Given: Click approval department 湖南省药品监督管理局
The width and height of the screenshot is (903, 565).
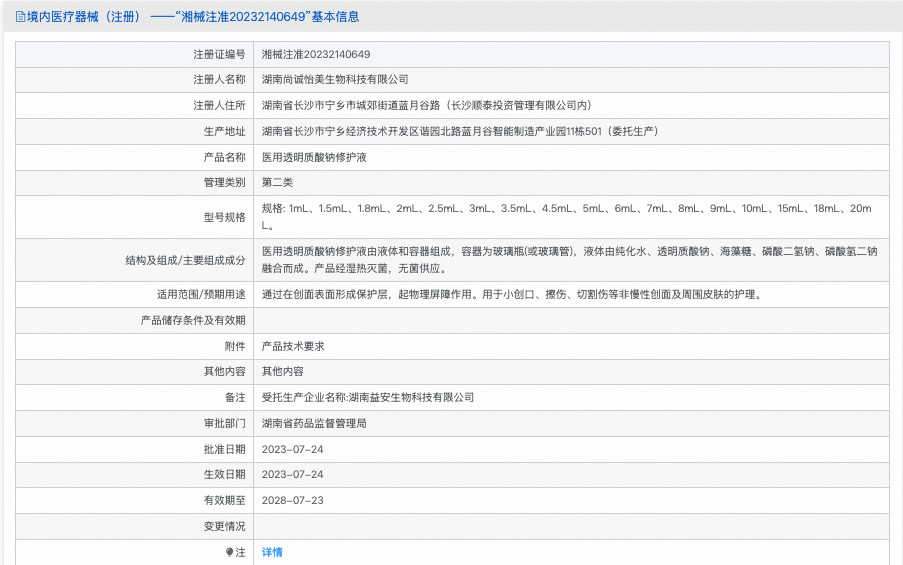Looking at the screenshot, I should pyautogui.click(x=314, y=423).
